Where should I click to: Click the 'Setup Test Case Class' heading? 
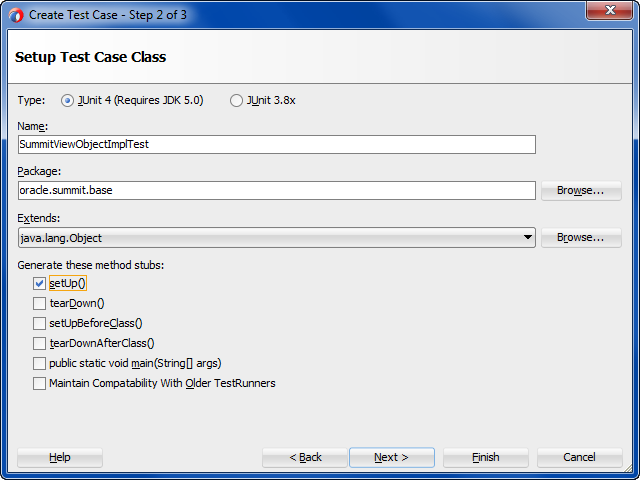point(91,57)
